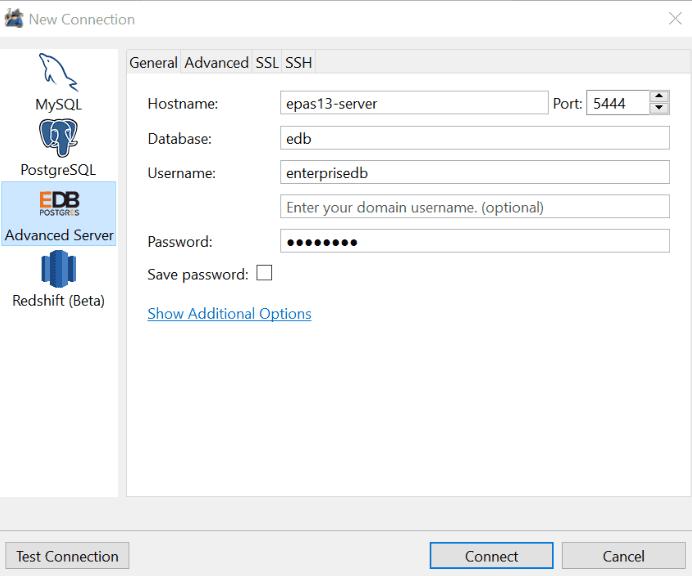The image size is (692, 576).
Task: Choose the PostgreSQL elephant icon
Action: tap(58, 138)
